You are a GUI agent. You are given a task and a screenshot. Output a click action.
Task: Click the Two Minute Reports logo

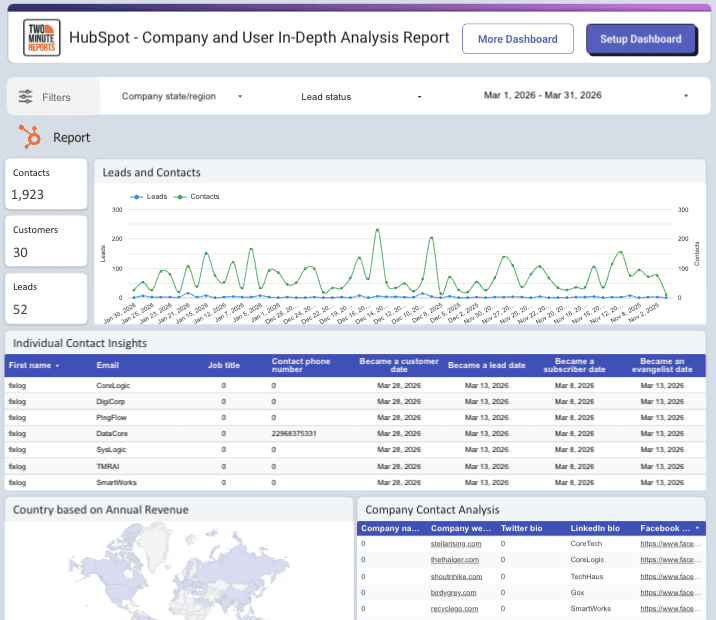tap(42, 37)
